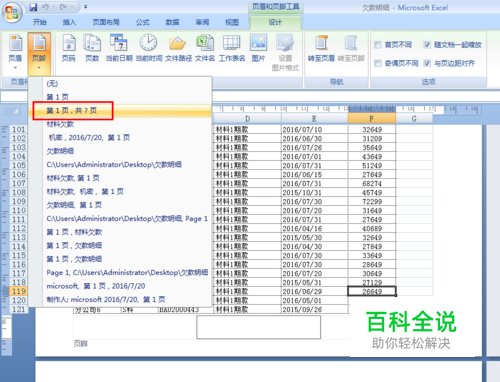
Task: Toggle 随文档一起缩放 checkbox
Action: [427, 45]
